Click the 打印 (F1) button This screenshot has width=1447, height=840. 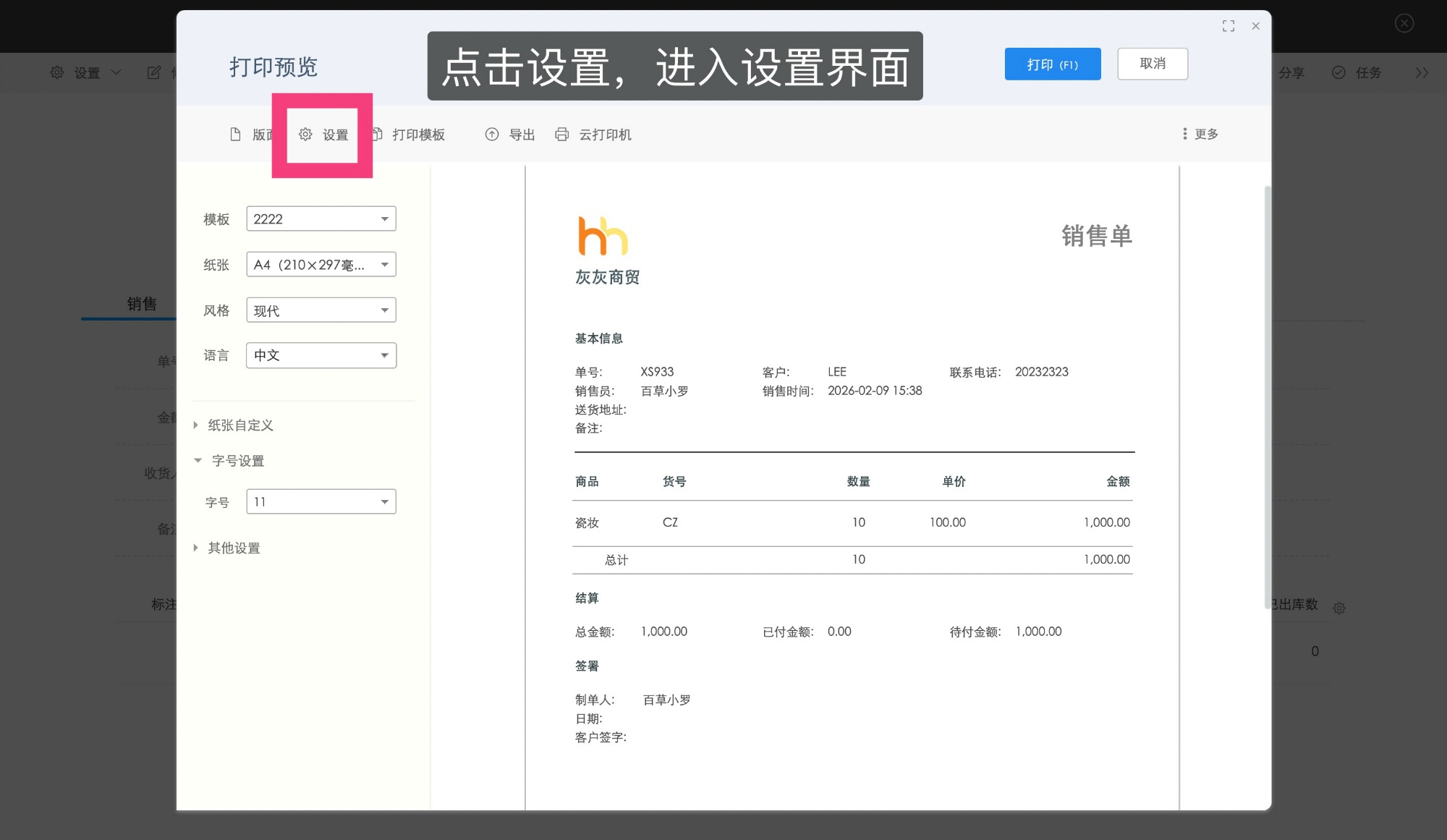pyautogui.click(x=1052, y=64)
